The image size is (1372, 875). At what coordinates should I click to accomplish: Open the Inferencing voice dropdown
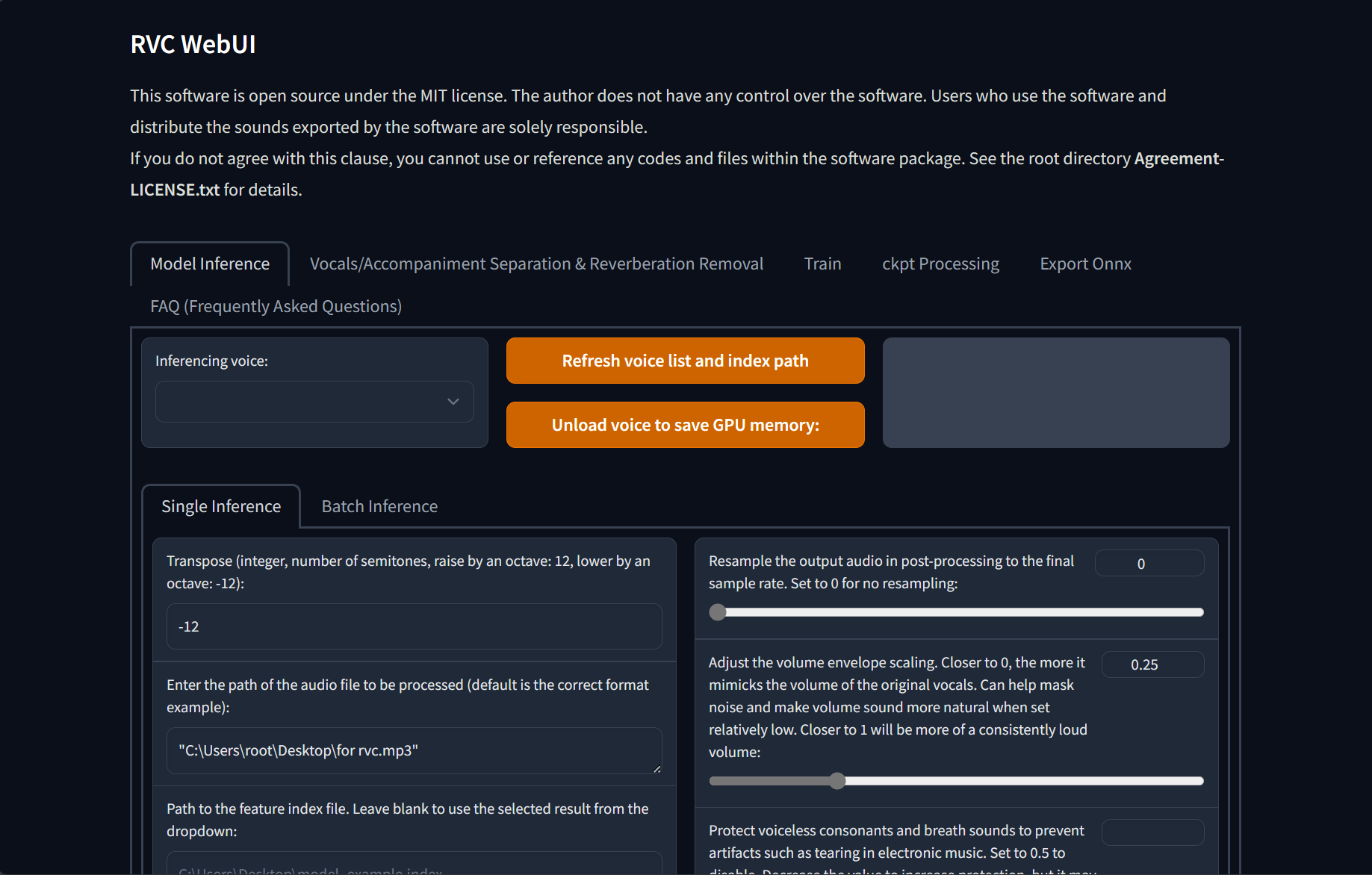tap(314, 402)
